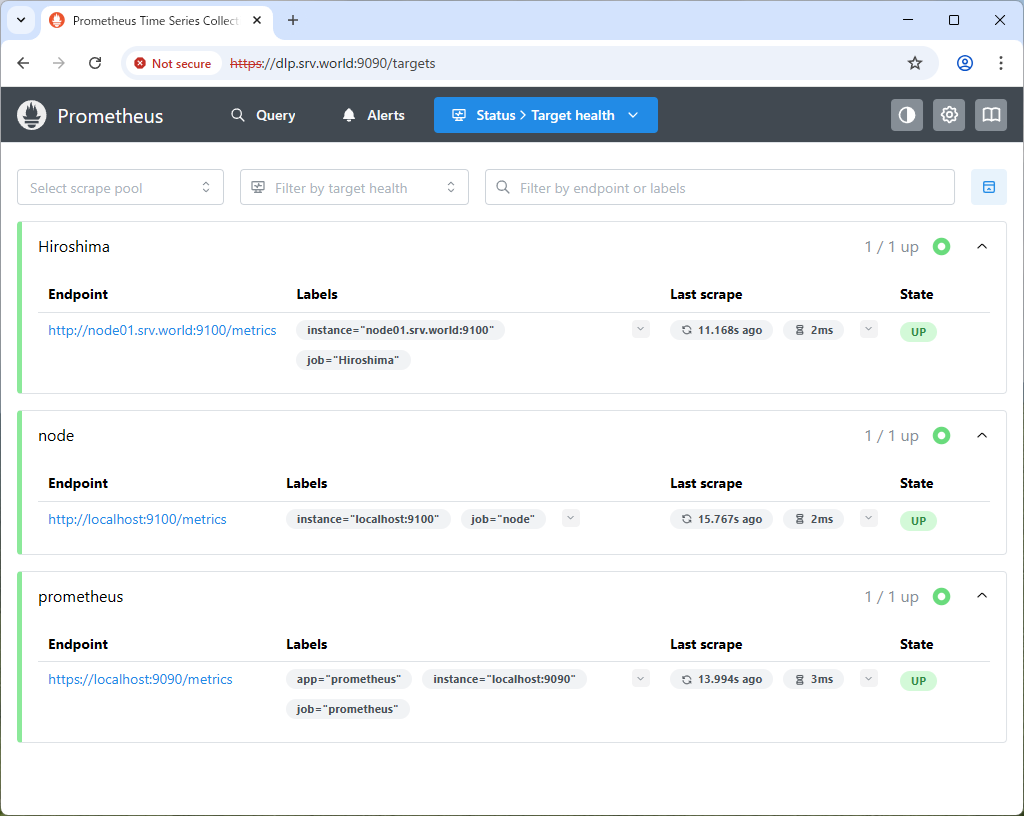Open the documentation book icon

click(x=991, y=116)
